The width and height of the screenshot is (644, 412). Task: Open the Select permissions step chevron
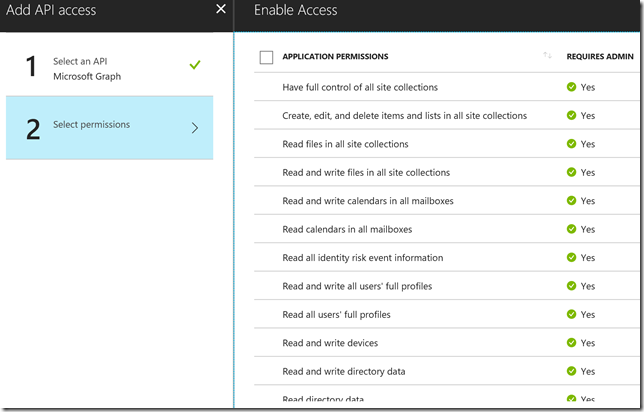coord(195,128)
